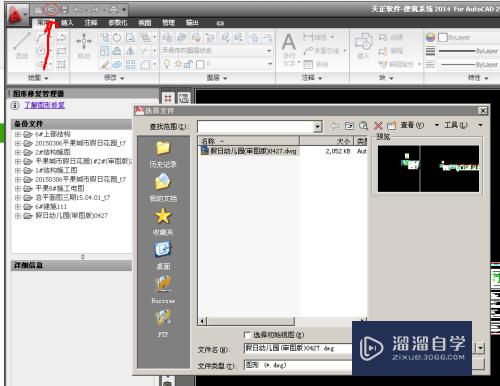Click the layer color square swatch
Image resolution: width=500 pixels, height=386 pixels.
pos(200,64)
